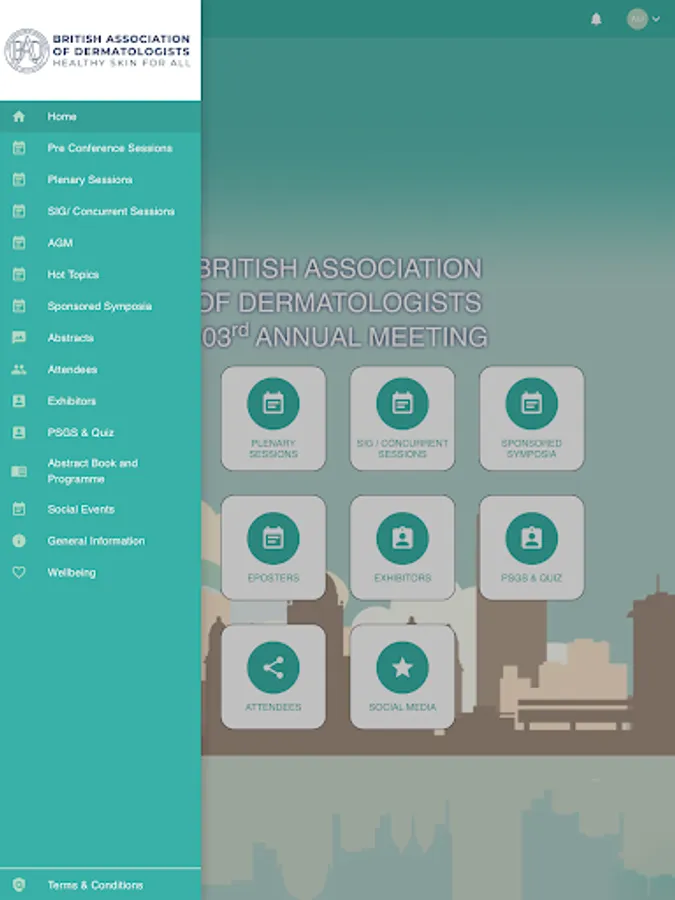This screenshot has height=900, width=675.
Task: Select Home in the side menu
Action: 100,117
